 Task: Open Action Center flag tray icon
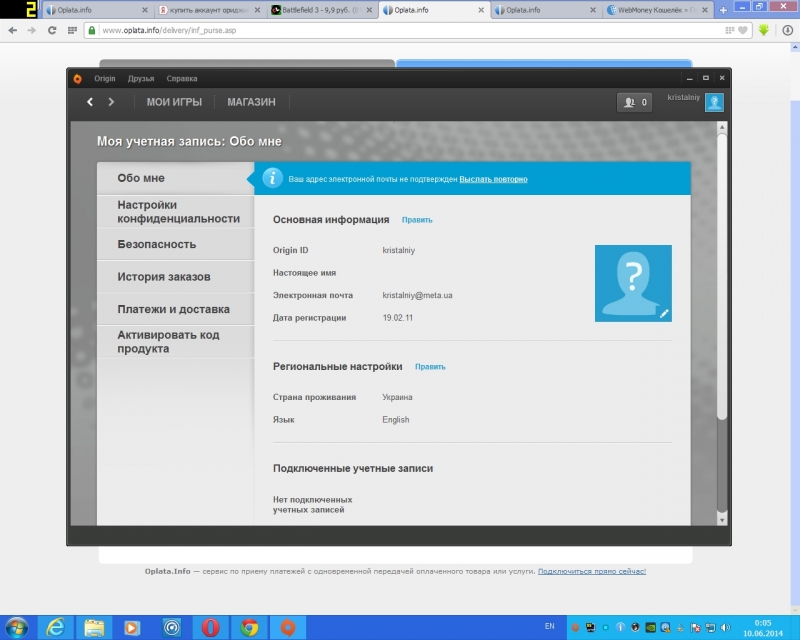point(695,628)
